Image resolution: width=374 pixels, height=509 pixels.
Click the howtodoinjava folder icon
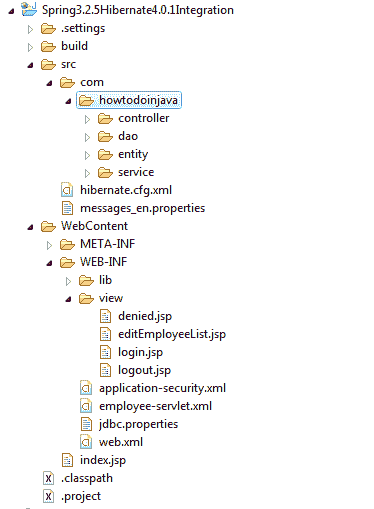[x=86, y=101]
